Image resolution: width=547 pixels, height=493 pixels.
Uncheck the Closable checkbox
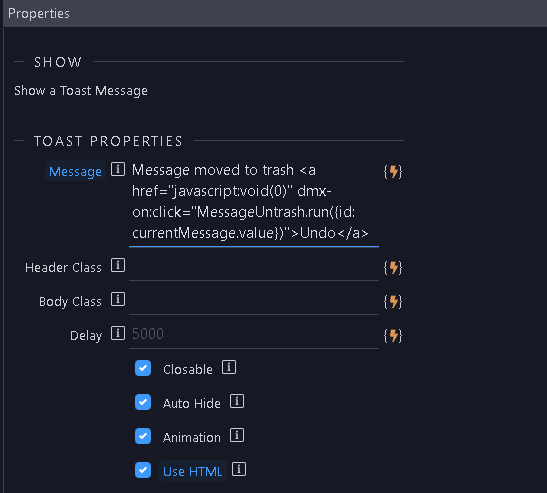[x=143, y=368]
